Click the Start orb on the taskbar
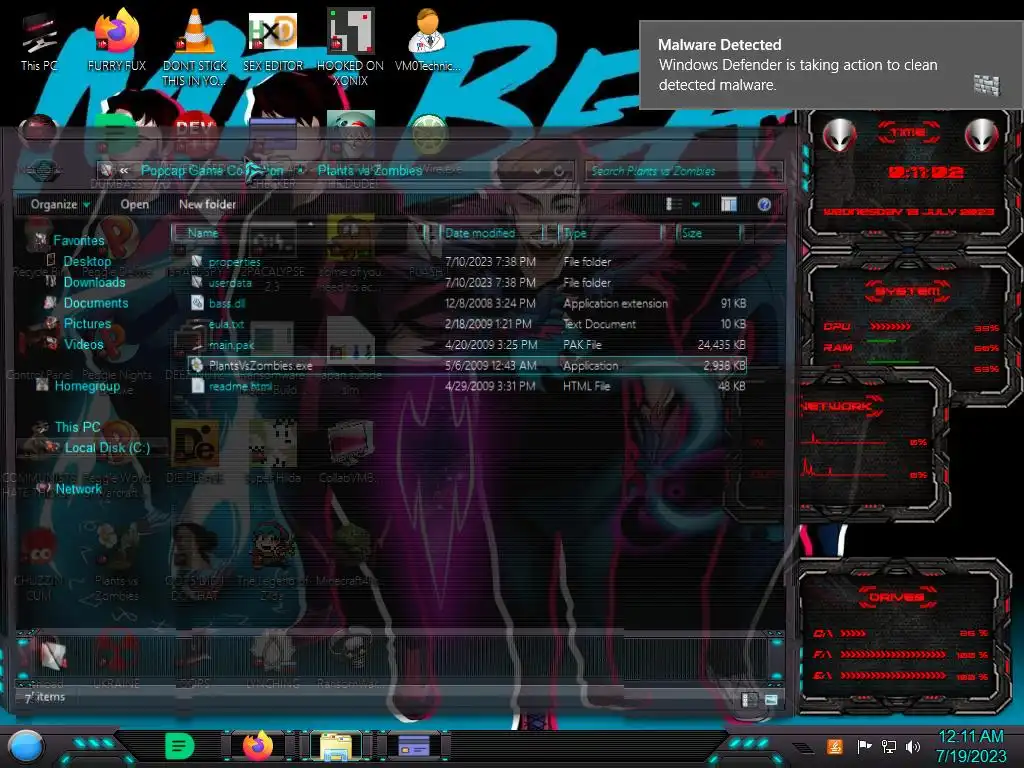The height and width of the screenshot is (768, 1024). coord(25,746)
